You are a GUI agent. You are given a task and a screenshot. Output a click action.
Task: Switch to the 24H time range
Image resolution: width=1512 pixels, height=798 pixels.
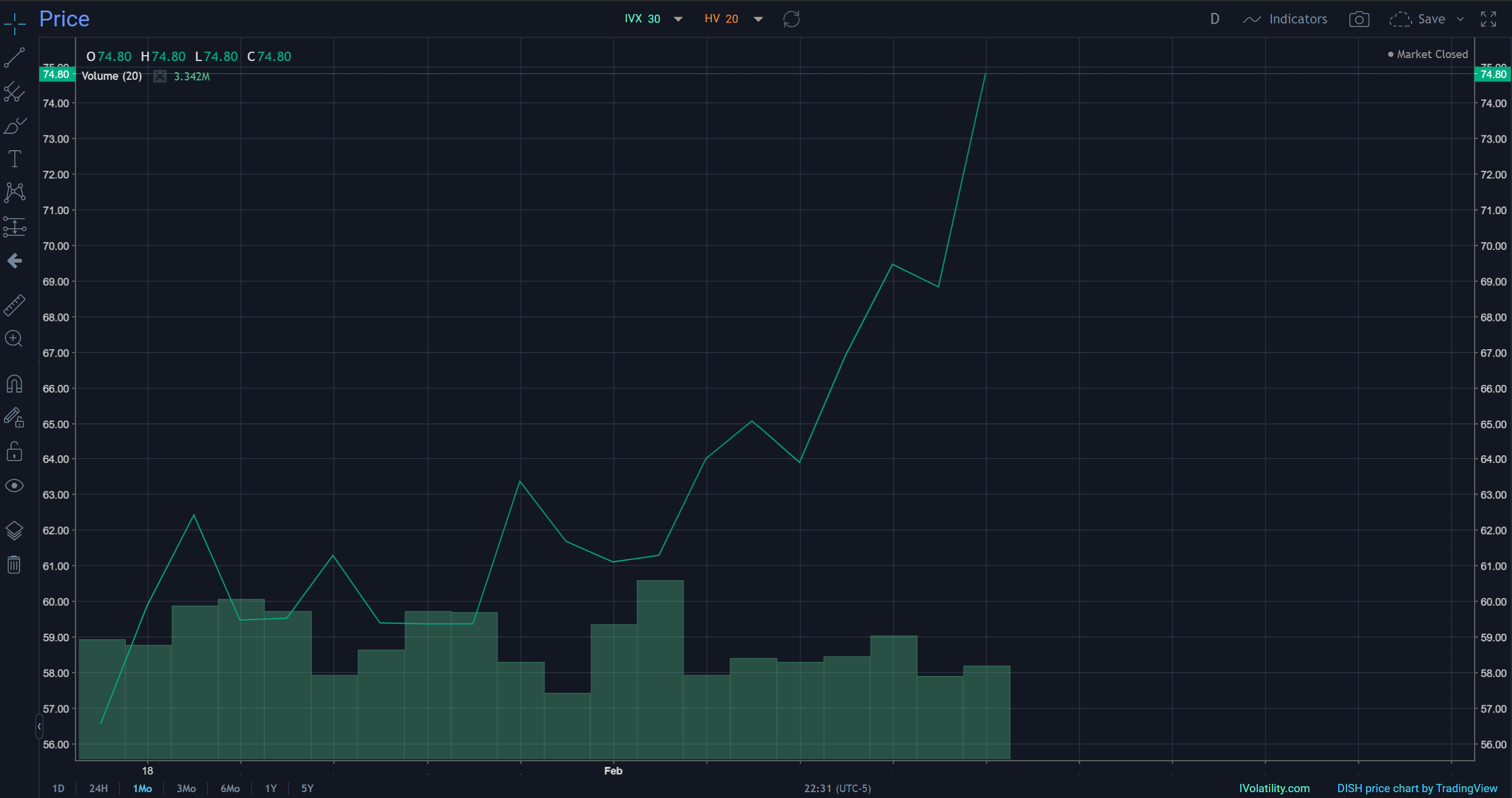[98, 789]
